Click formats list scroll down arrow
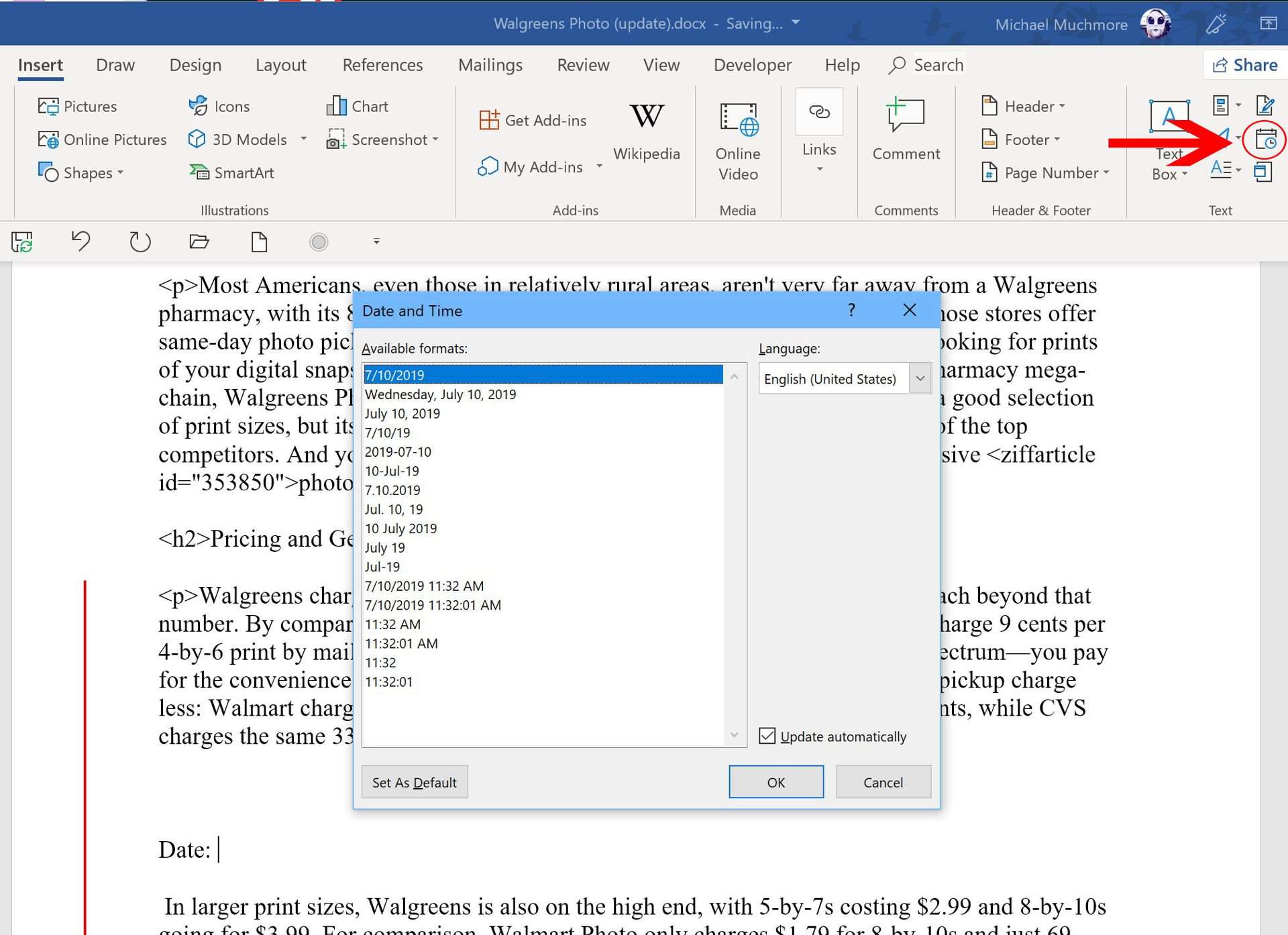The image size is (1288, 935). click(735, 735)
